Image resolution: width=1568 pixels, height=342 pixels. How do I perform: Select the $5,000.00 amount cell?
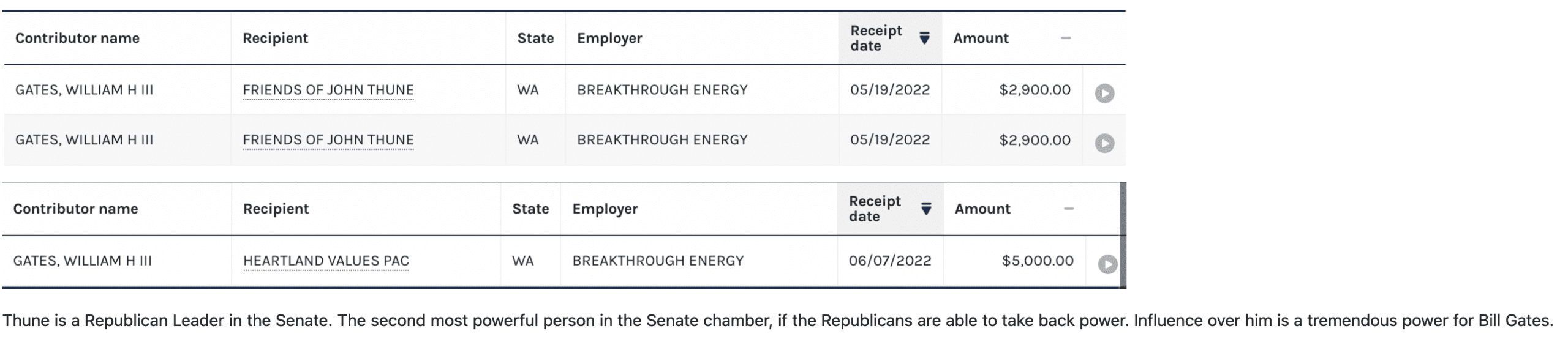(1037, 261)
